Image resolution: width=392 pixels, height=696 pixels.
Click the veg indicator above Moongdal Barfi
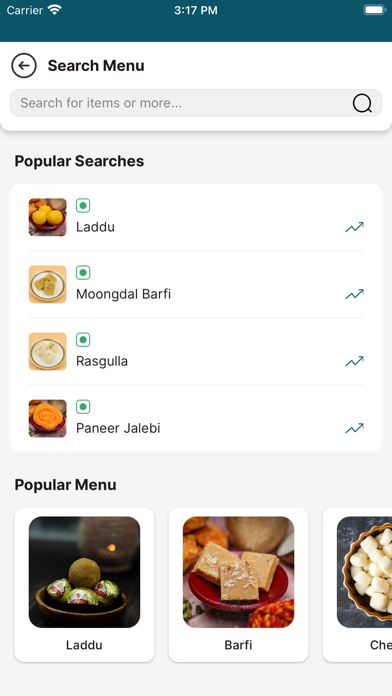(83, 273)
